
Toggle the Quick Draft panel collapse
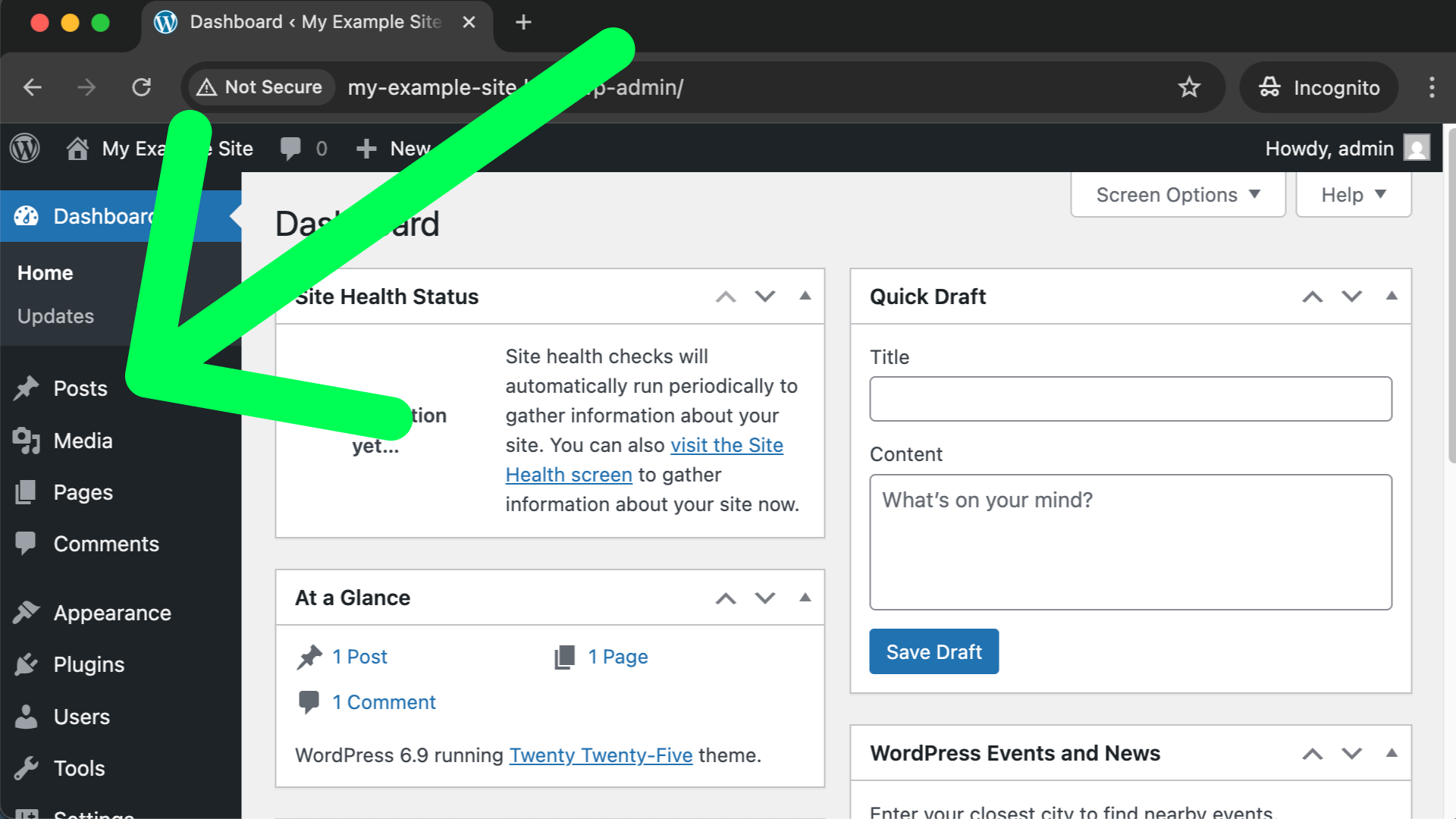click(x=1392, y=296)
